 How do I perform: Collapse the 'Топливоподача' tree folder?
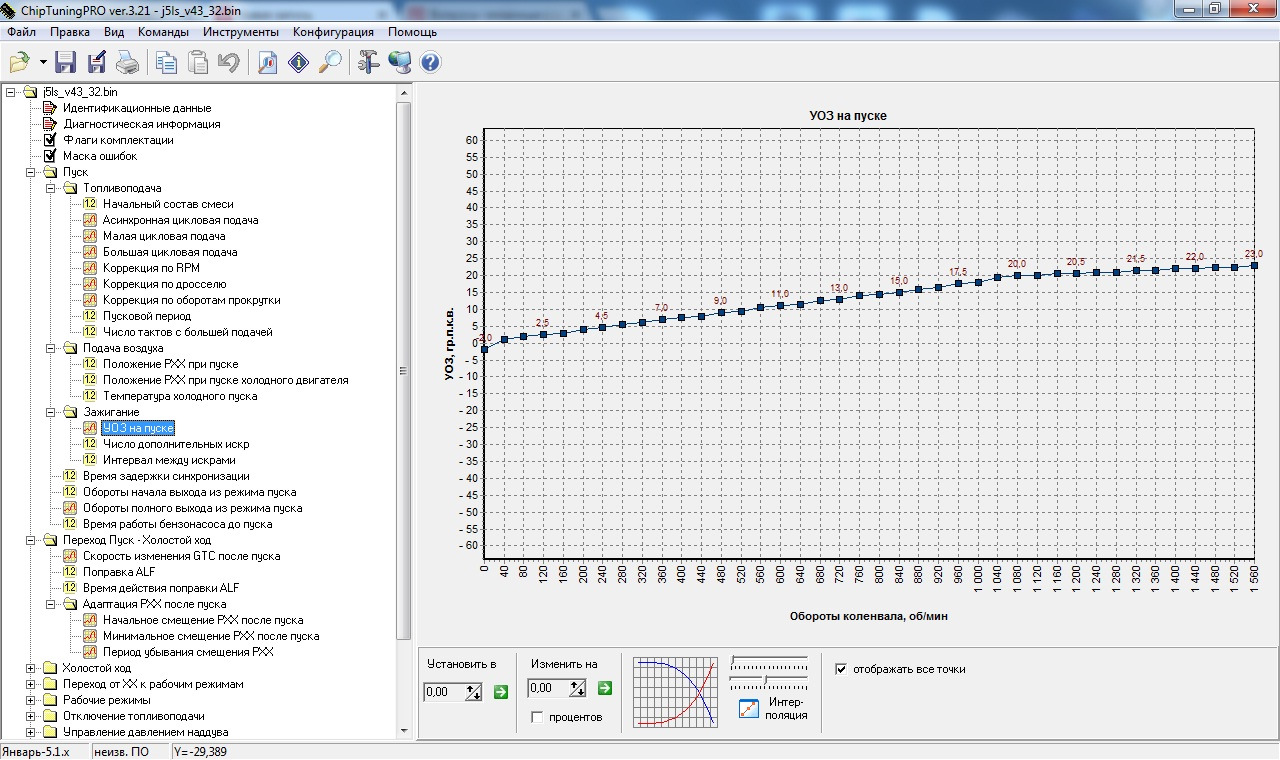pos(50,188)
